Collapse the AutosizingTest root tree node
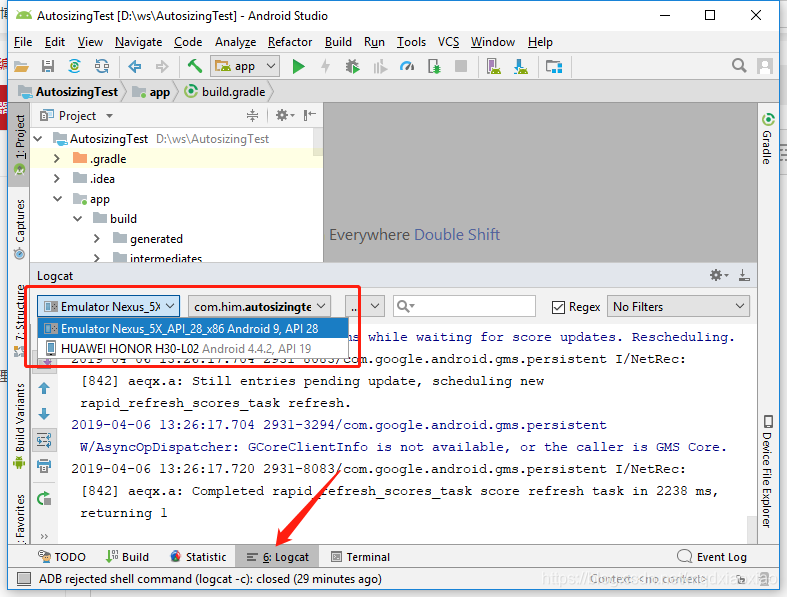 [x=38, y=139]
